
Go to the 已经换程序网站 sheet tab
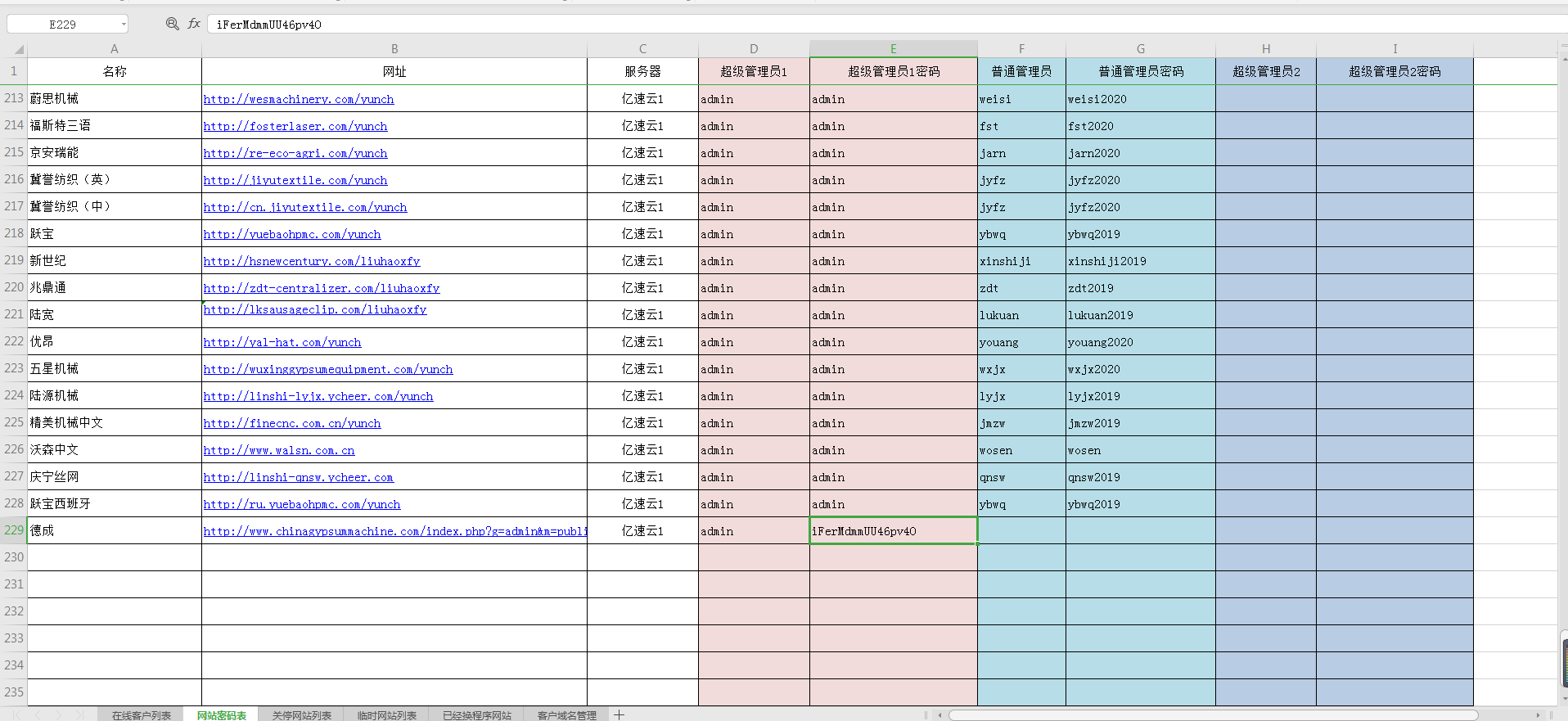tap(476, 714)
